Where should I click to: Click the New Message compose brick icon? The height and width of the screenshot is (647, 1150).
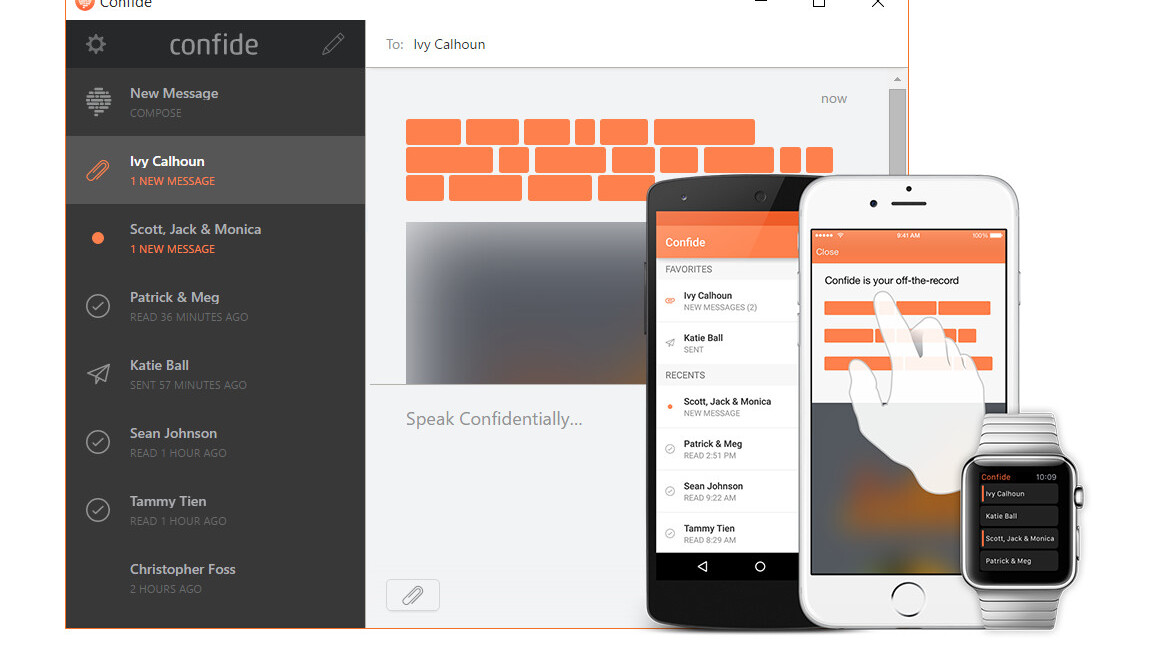pos(97,101)
